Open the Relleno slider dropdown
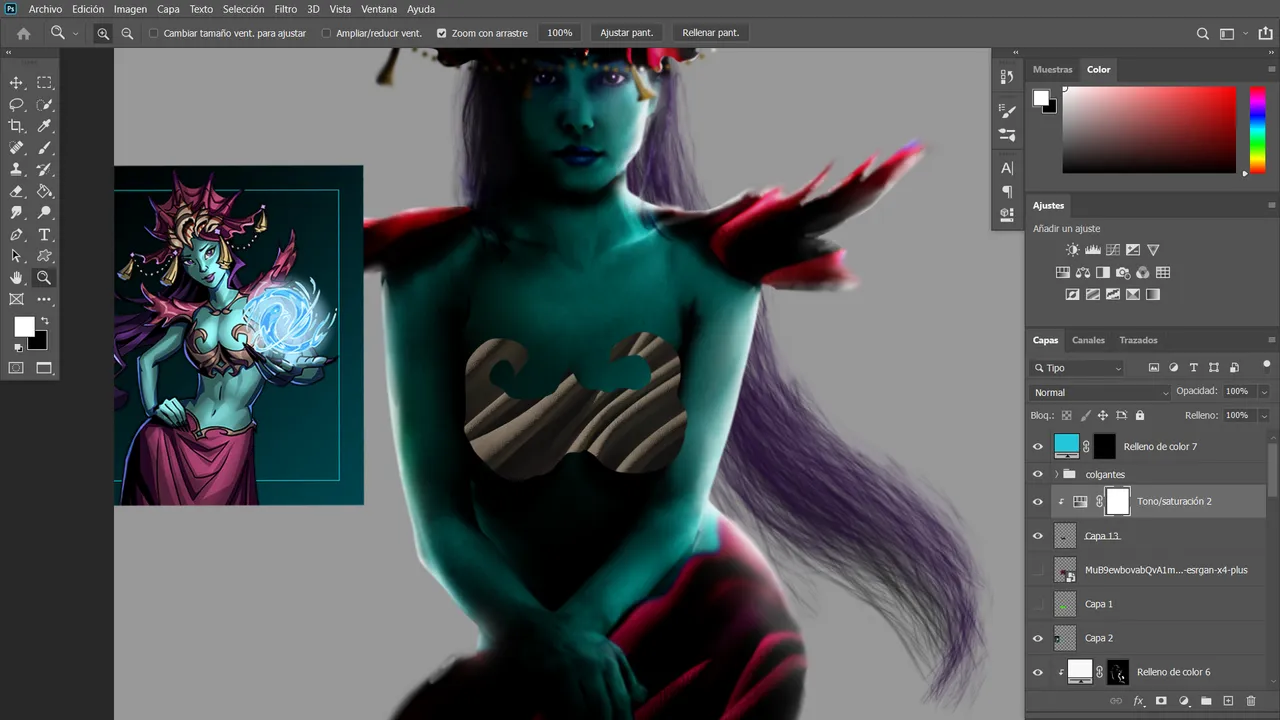The width and height of the screenshot is (1280, 720). coord(1264,415)
